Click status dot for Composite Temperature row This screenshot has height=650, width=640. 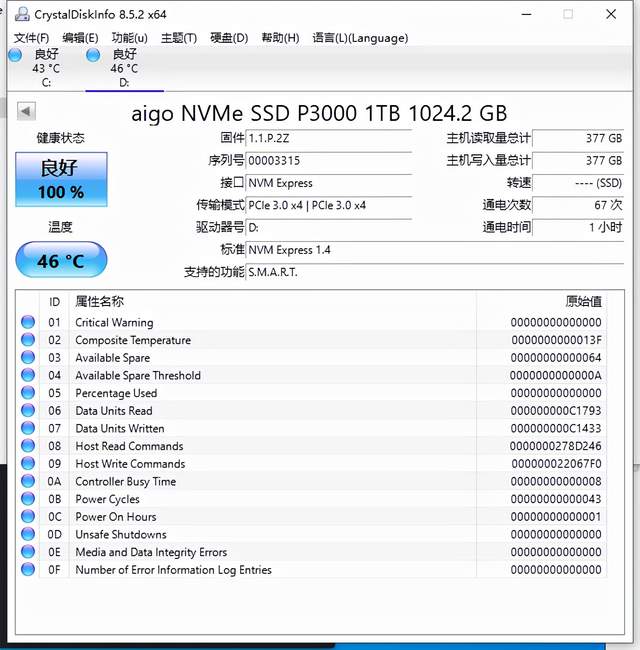(28, 340)
